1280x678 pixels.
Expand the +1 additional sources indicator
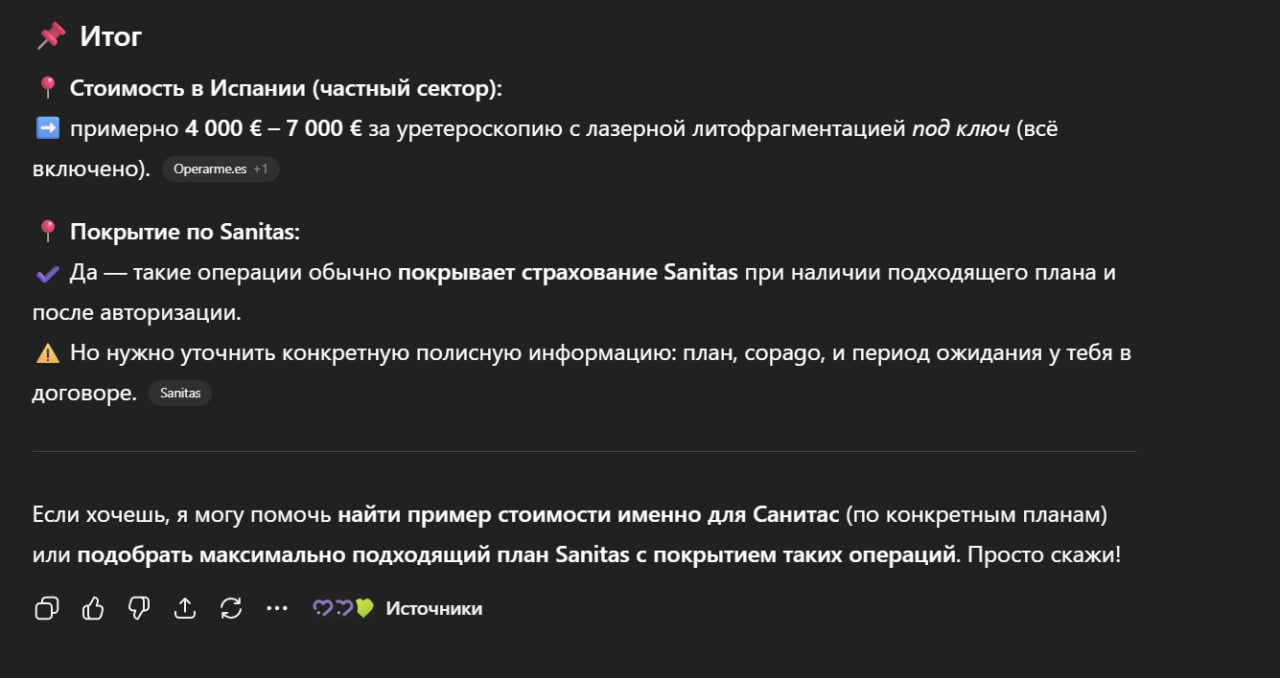(x=260, y=169)
